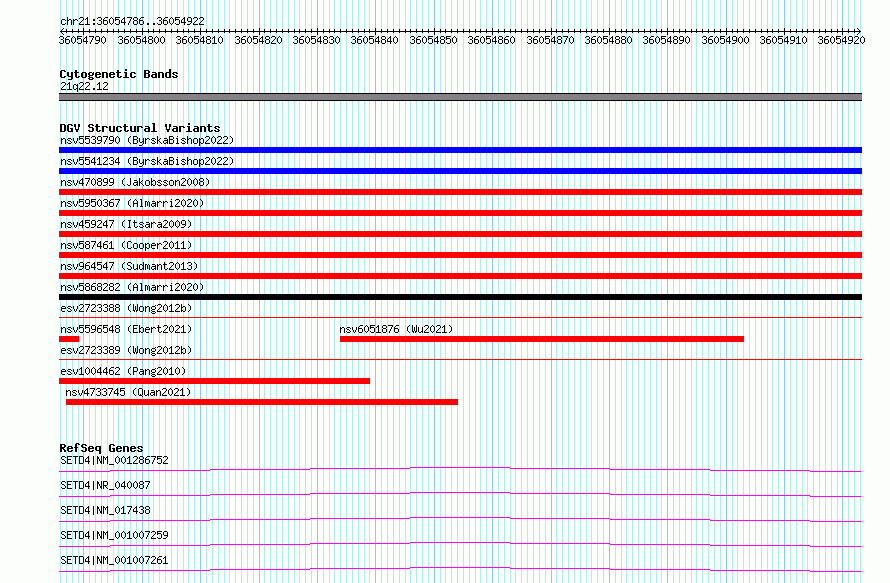Open nsv6051876 (Wu2021) variant label
Image resolution: width=890 pixels, height=583 pixels.
coord(396,329)
